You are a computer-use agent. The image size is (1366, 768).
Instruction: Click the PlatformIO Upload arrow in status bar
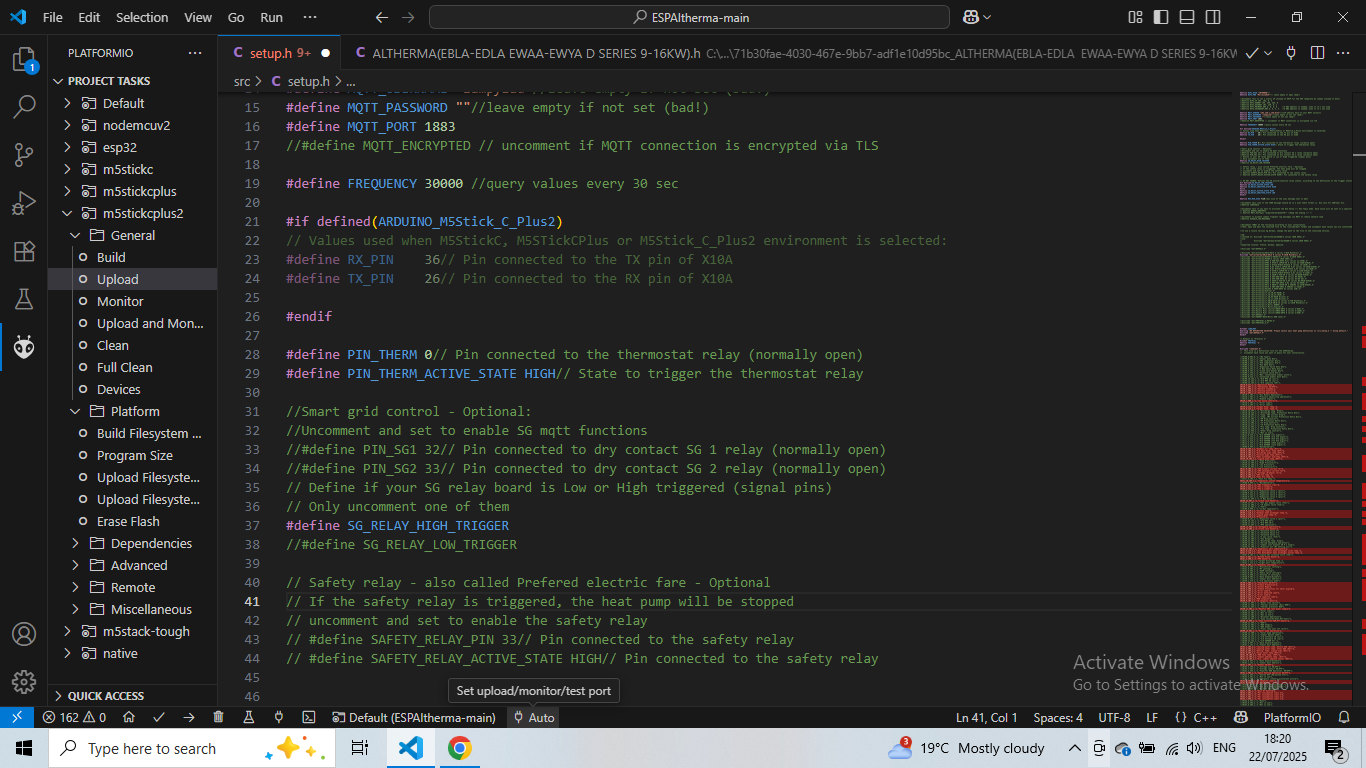[189, 718]
